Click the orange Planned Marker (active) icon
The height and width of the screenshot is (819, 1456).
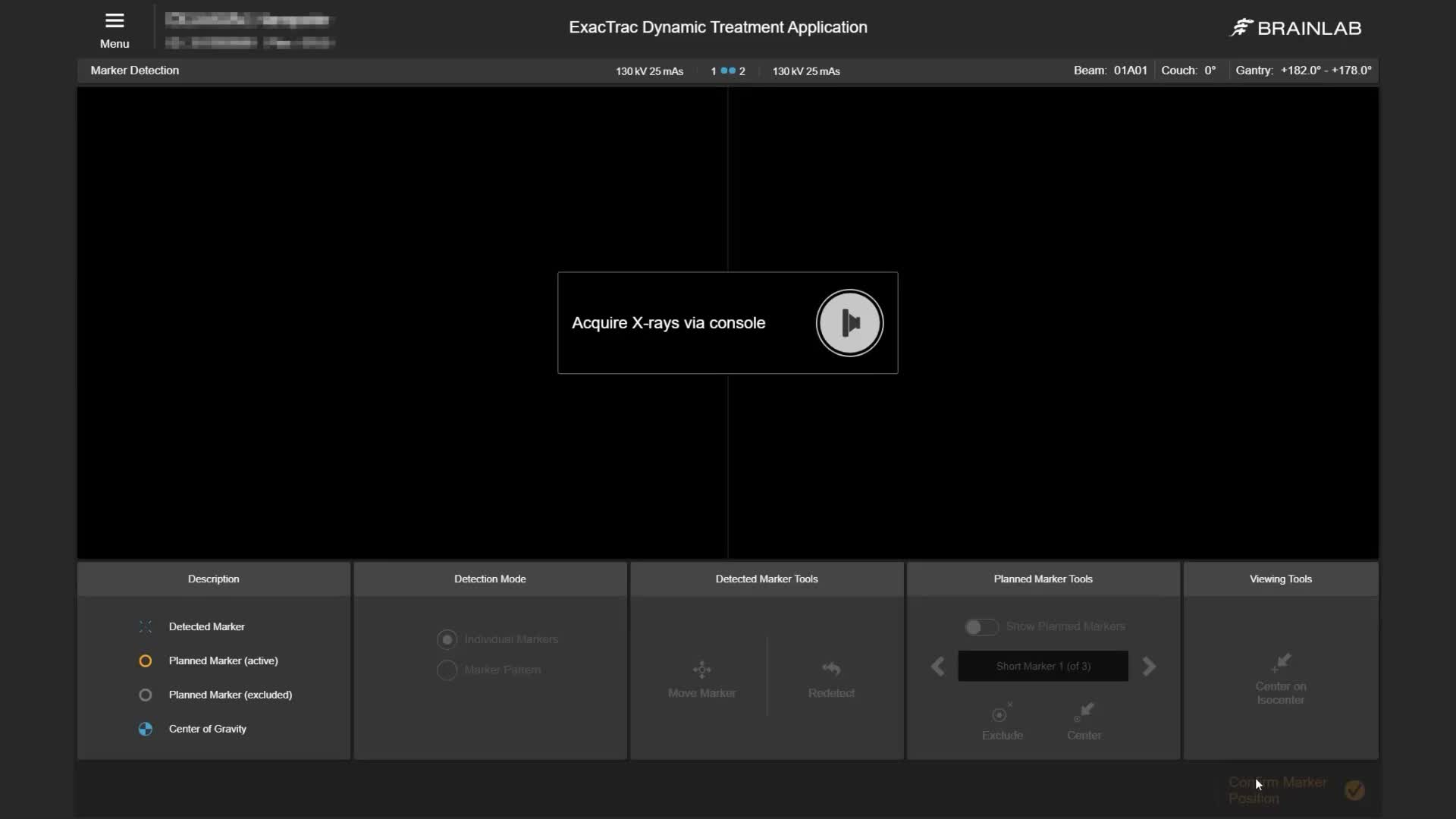pos(146,661)
